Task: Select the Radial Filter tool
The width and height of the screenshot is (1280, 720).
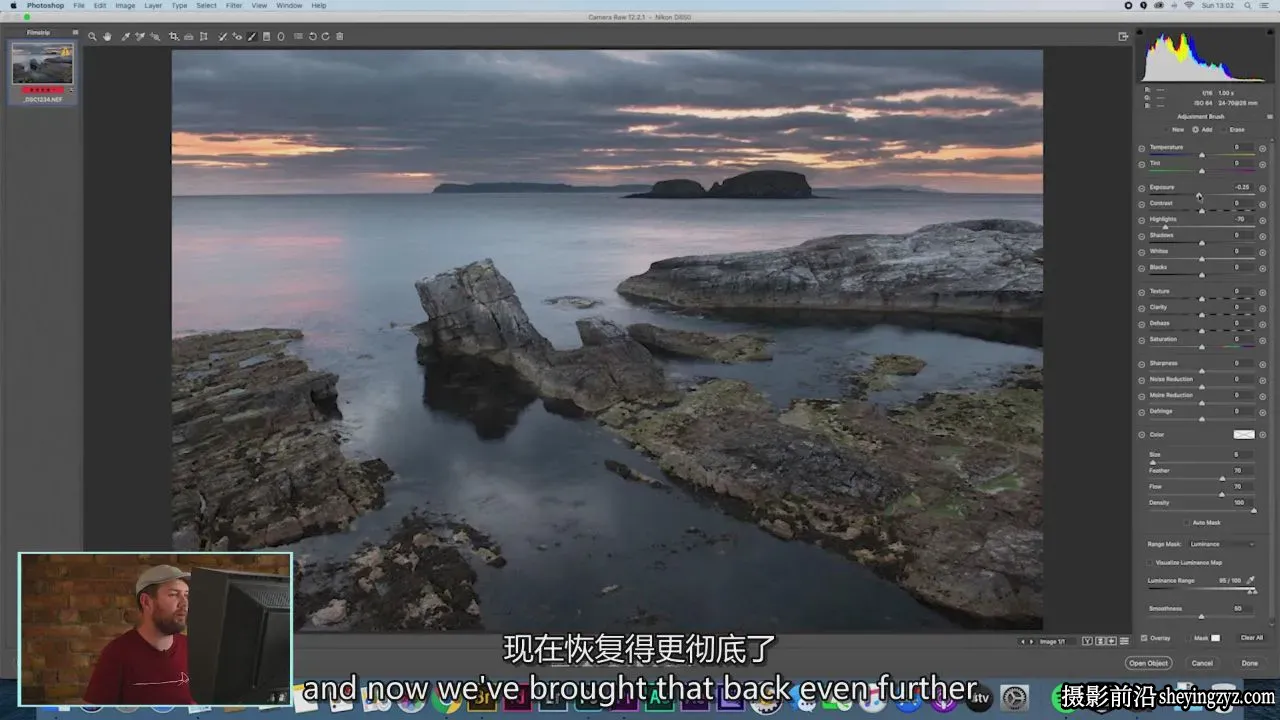Action: coord(281,36)
